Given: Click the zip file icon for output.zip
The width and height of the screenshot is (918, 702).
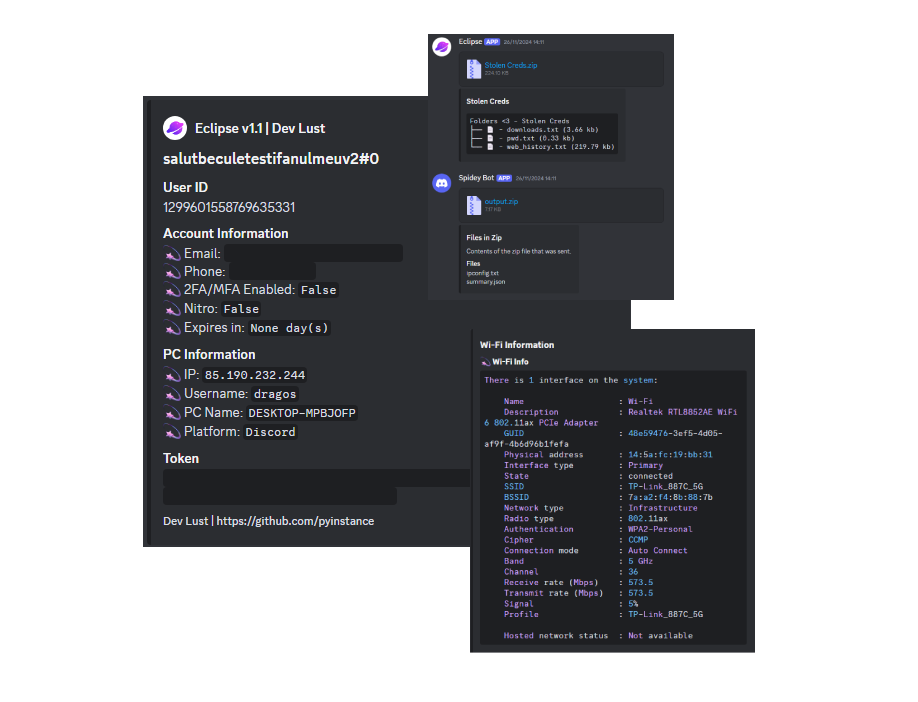Looking at the screenshot, I should click(474, 205).
